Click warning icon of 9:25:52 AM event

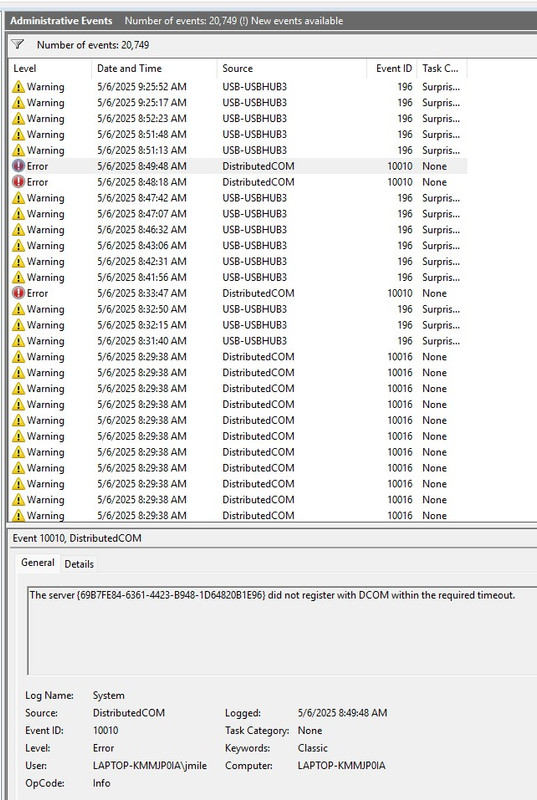point(18,87)
